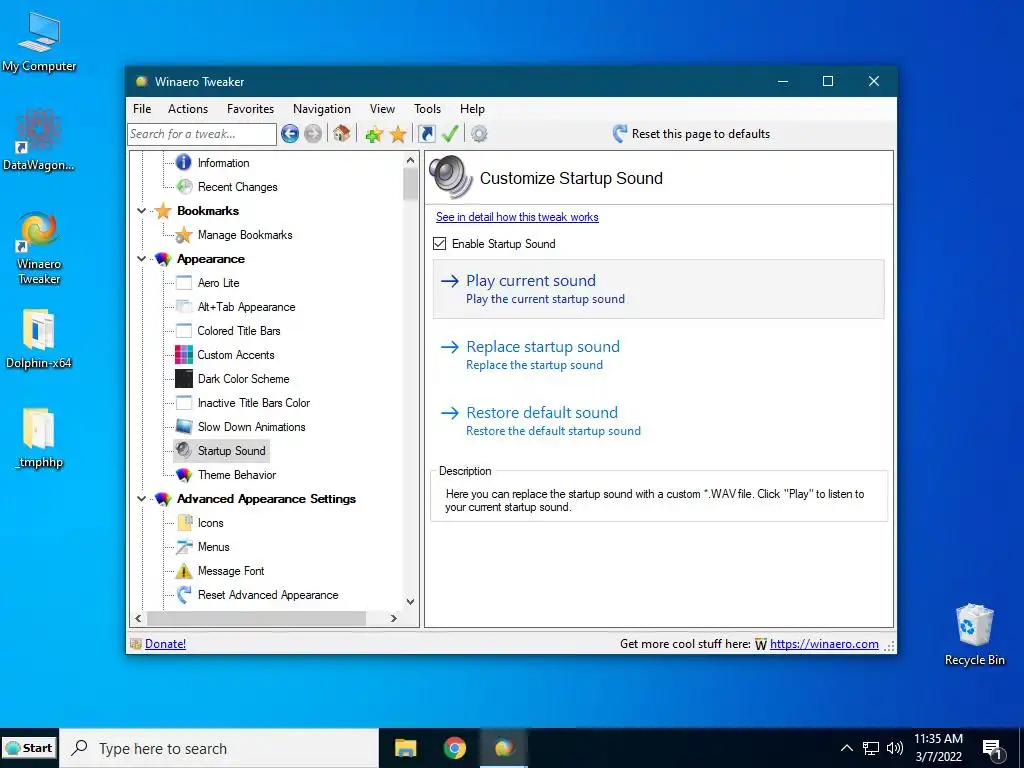Select My Computer desktop icon

(39, 42)
